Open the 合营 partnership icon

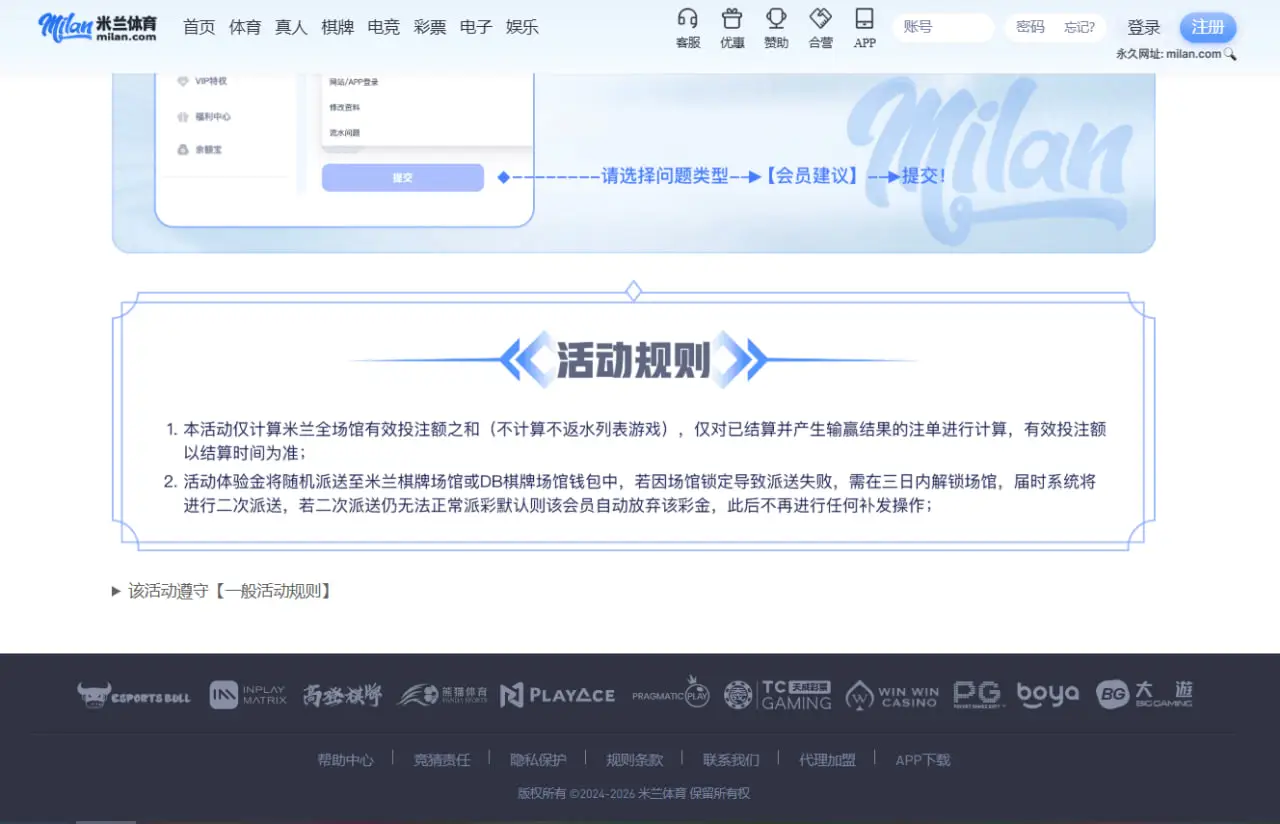tap(821, 28)
